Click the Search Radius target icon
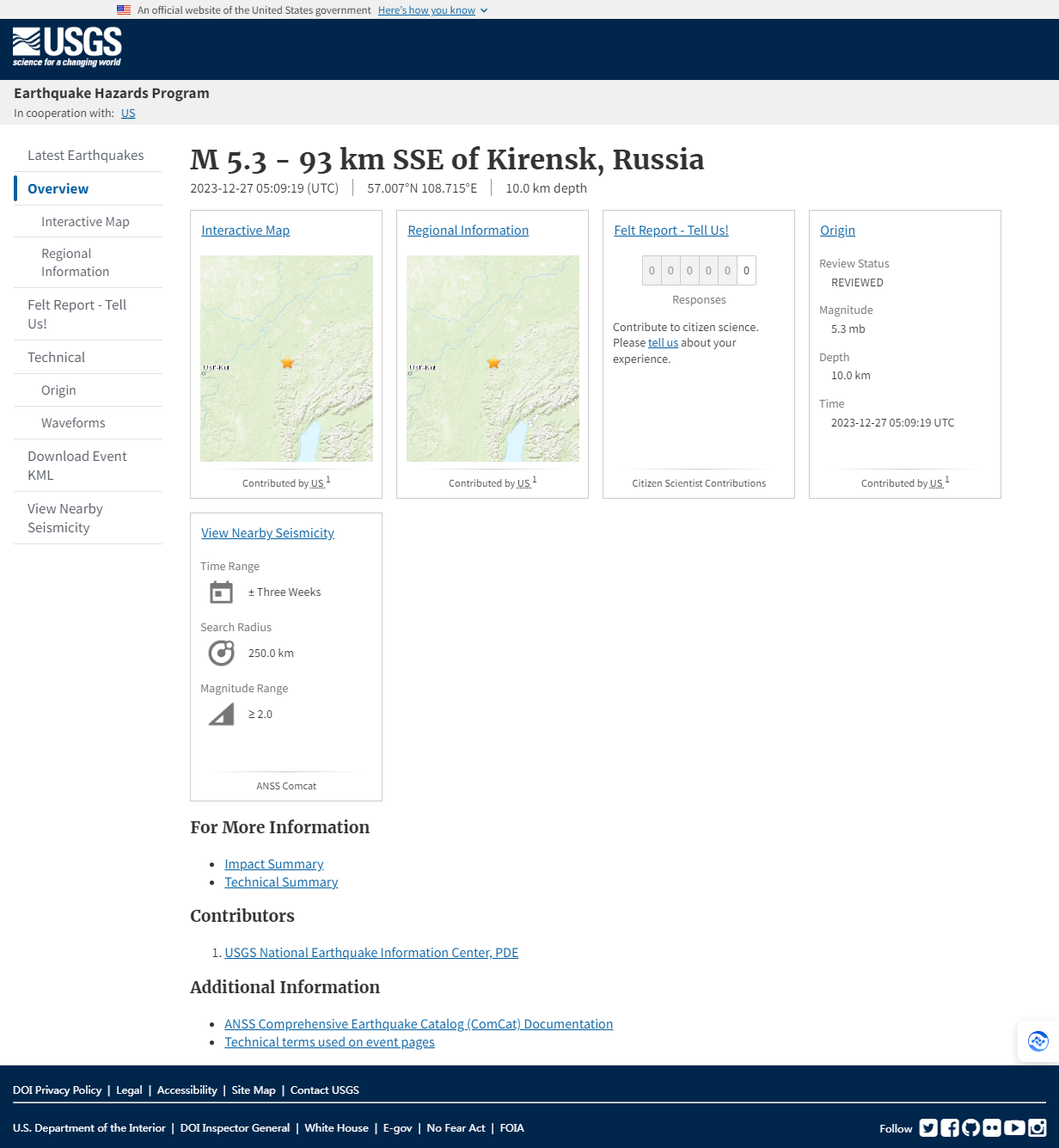The width and height of the screenshot is (1059, 1148). tap(221, 654)
